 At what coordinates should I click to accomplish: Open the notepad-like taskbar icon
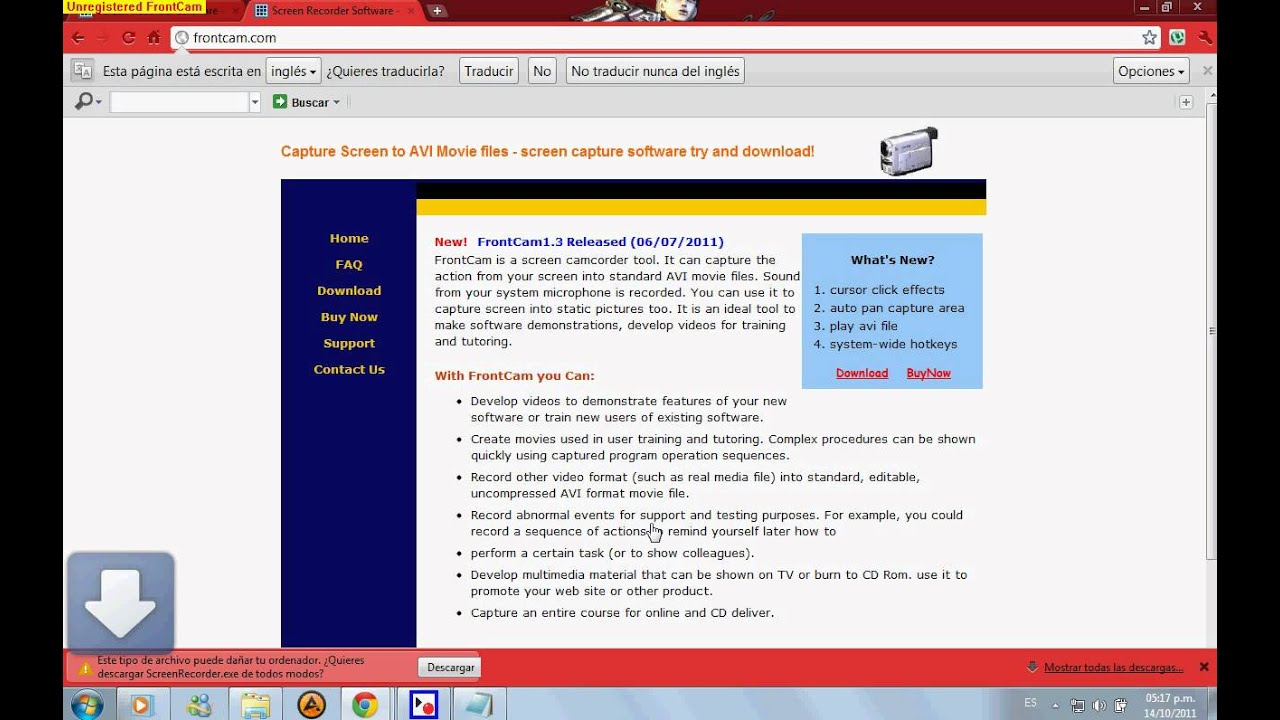[x=479, y=704]
